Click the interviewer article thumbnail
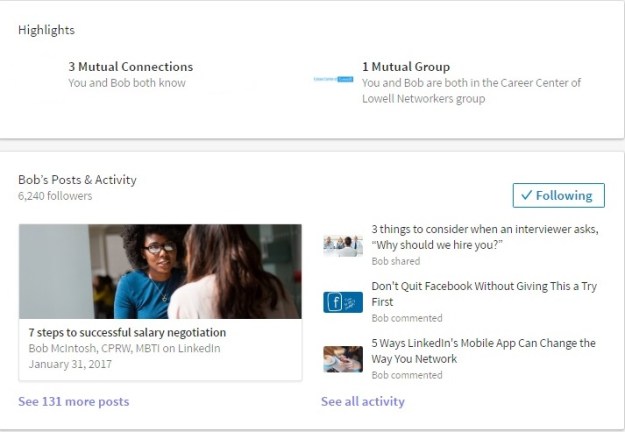Image resolution: width=625 pixels, height=432 pixels. tap(343, 245)
